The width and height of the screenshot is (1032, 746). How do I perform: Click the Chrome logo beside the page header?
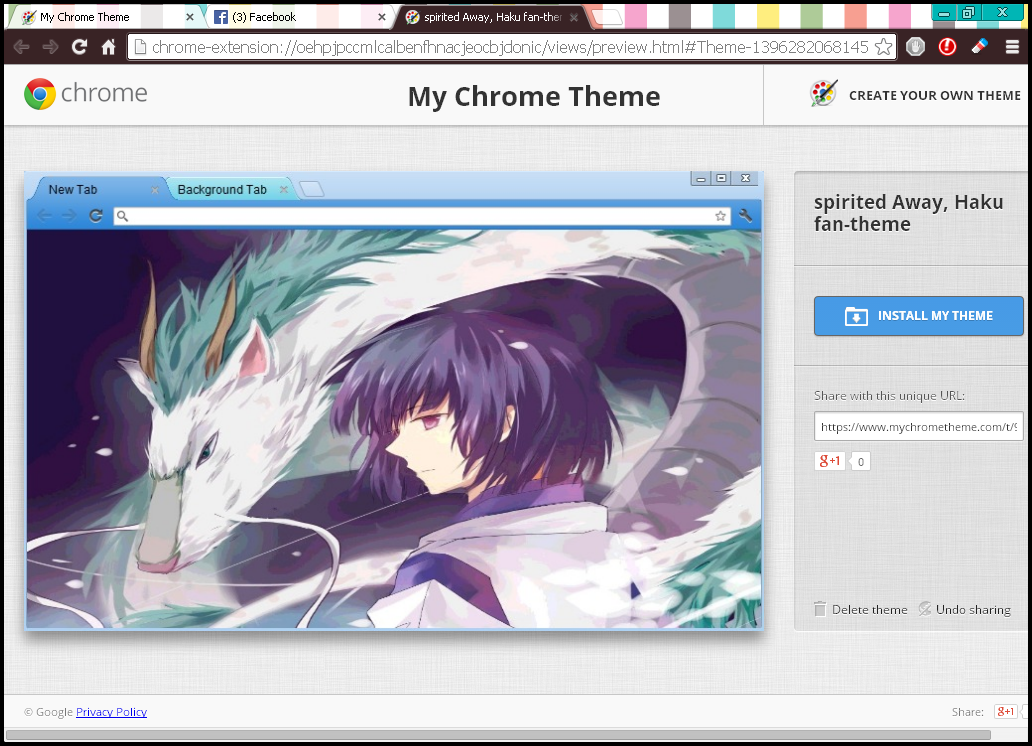(x=38, y=94)
